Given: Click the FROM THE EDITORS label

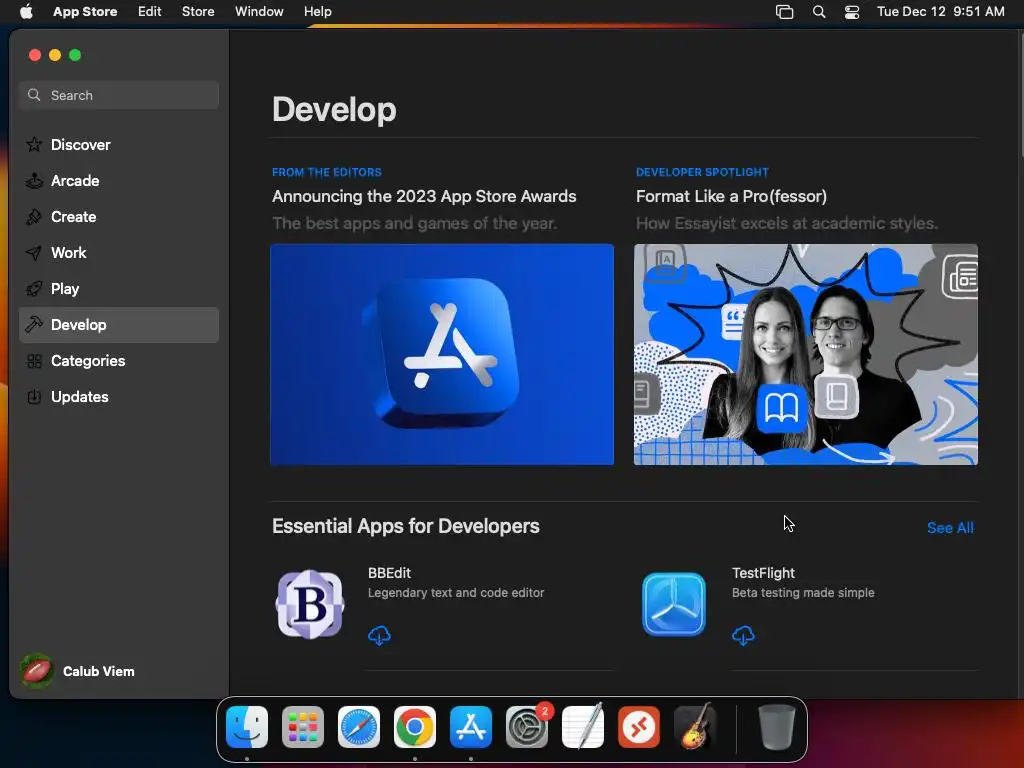Looking at the screenshot, I should [x=327, y=172].
